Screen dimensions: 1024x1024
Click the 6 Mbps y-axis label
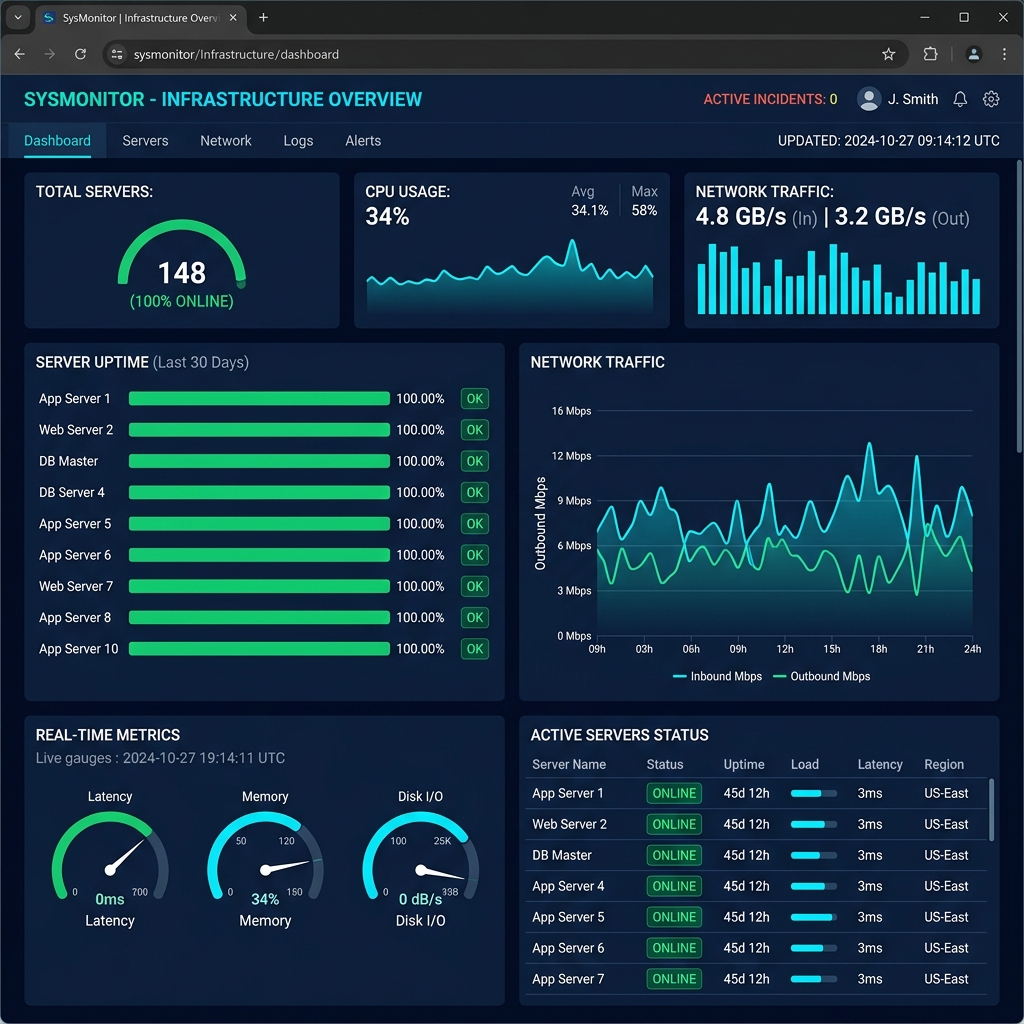point(574,545)
